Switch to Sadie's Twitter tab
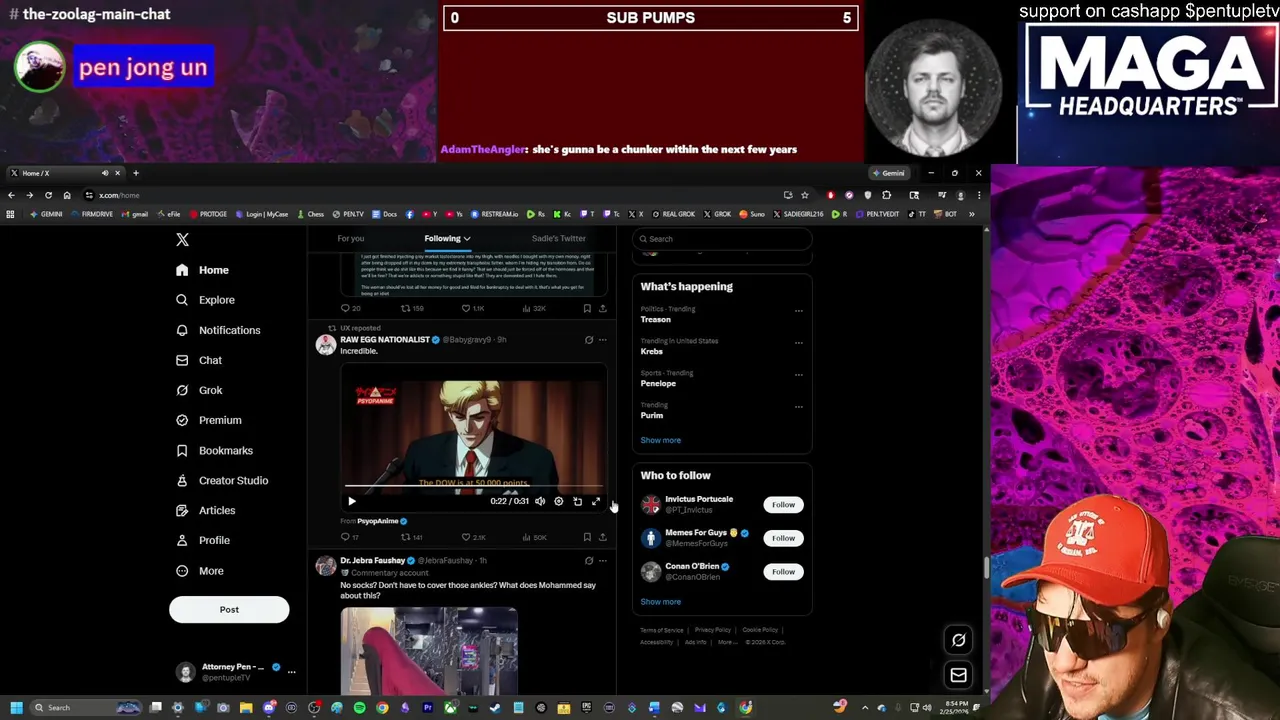 point(558,239)
